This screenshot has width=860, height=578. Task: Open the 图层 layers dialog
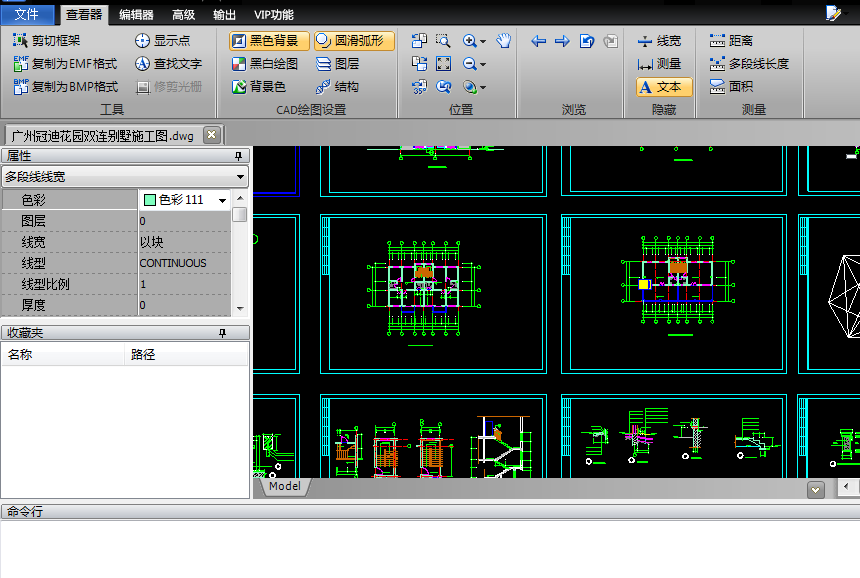[x=337, y=64]
